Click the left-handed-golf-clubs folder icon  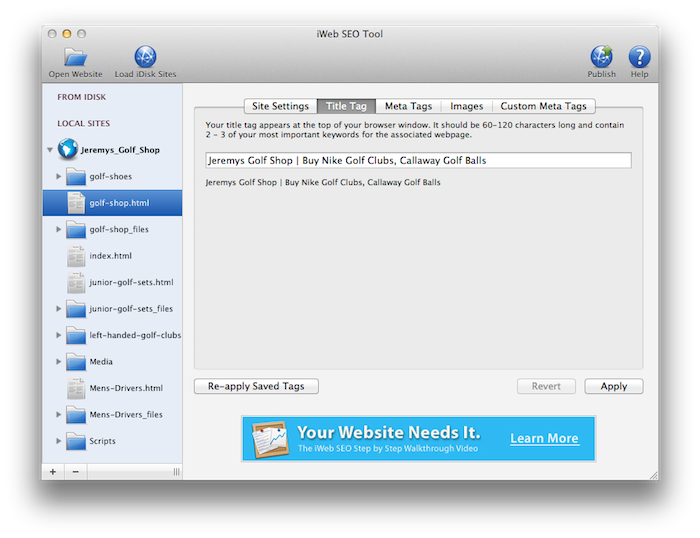tap(76, 335)
